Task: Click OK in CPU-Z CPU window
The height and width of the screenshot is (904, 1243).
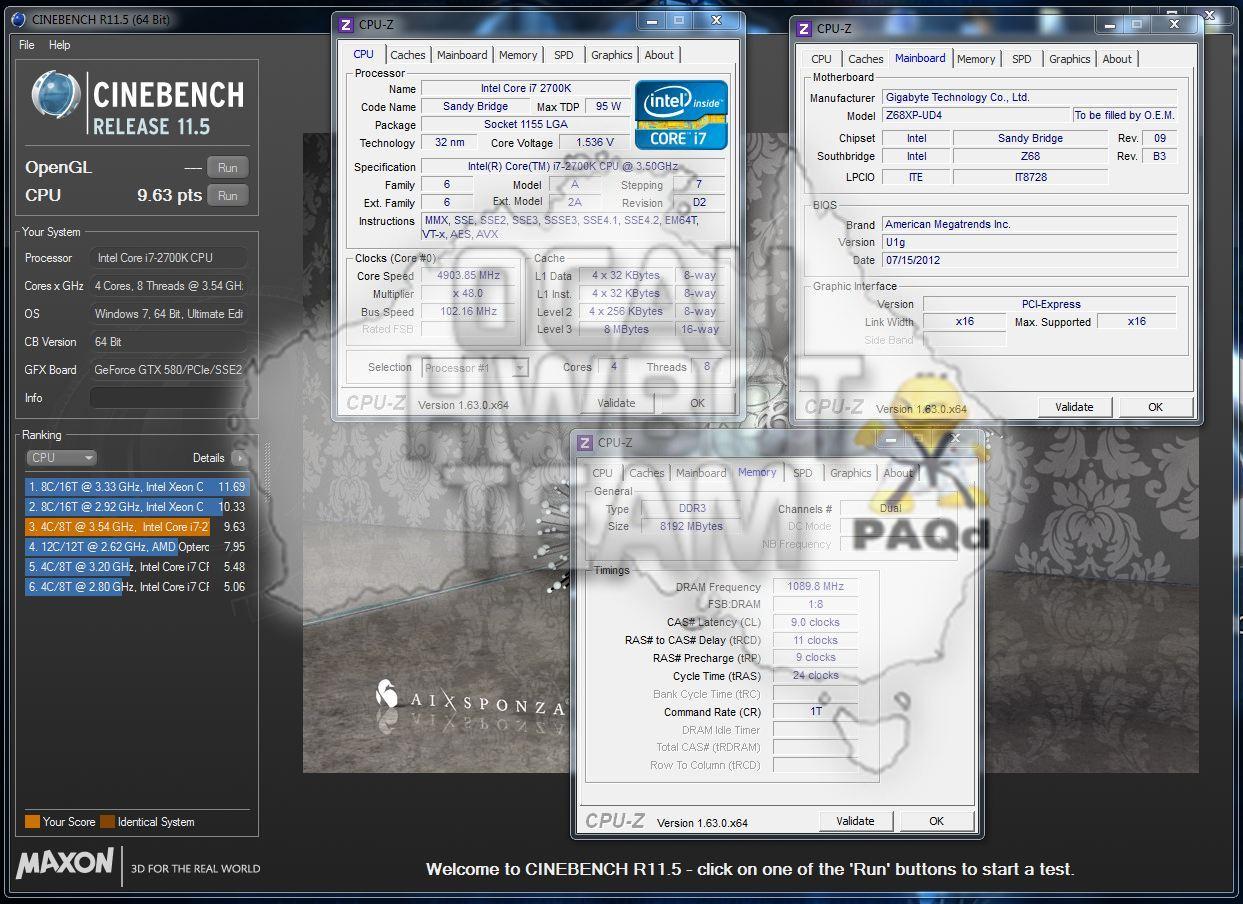Action: 697,403
